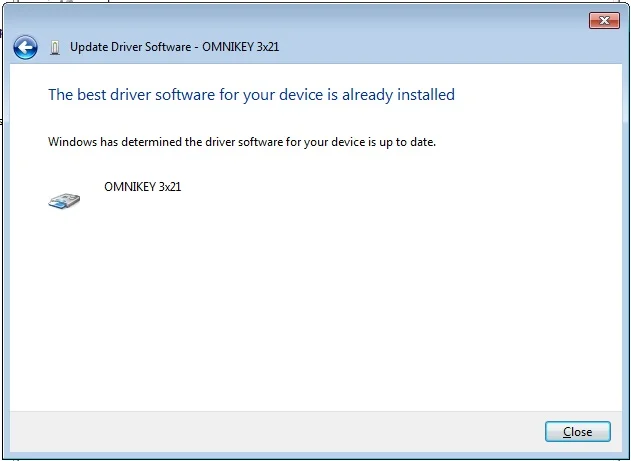Click the Close button at bottom
This screenshot has width=631, height=461.
click(577, 432)
